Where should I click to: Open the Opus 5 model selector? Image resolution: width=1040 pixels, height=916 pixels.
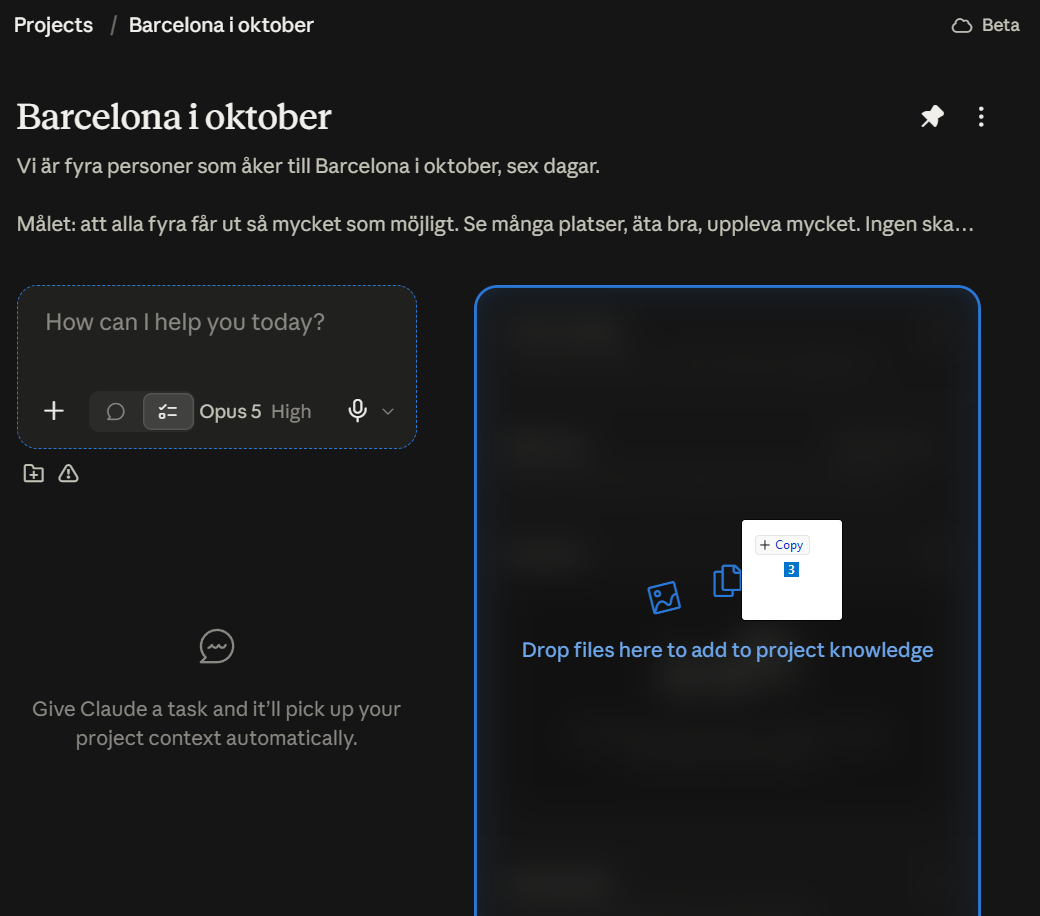(x=230, y=412)
